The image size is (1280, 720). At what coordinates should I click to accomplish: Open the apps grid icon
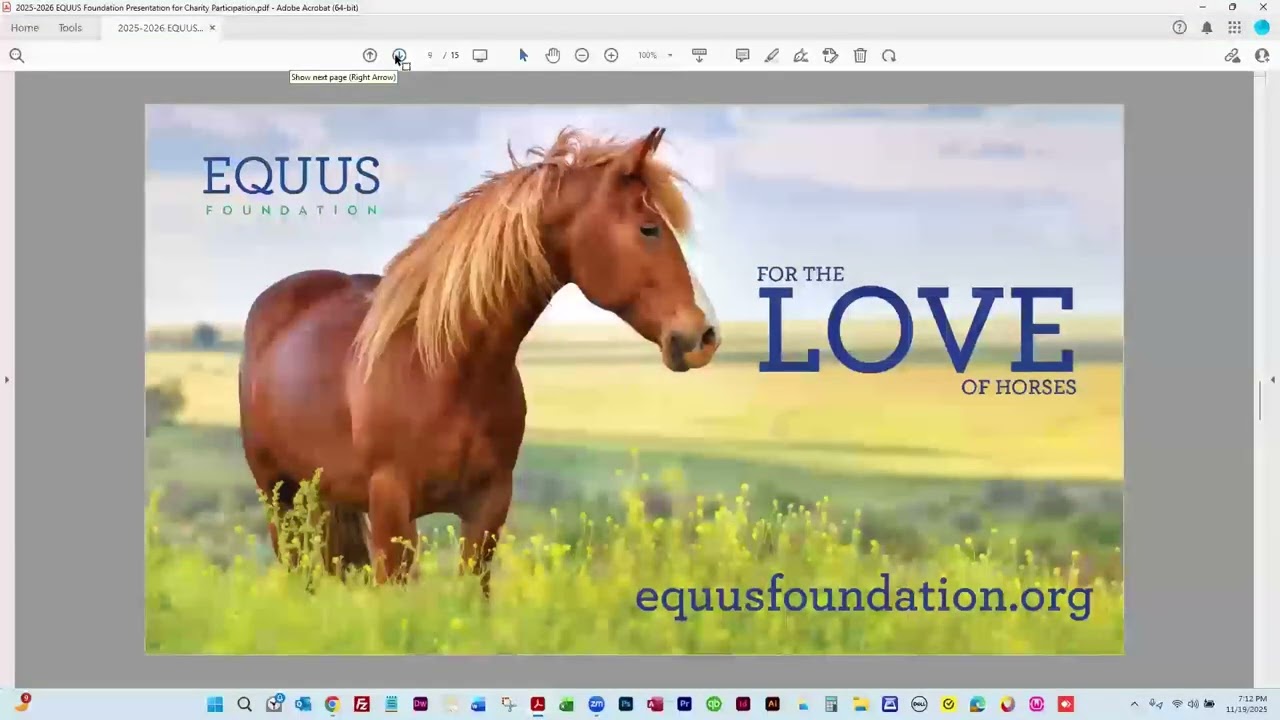[1235, 27]
